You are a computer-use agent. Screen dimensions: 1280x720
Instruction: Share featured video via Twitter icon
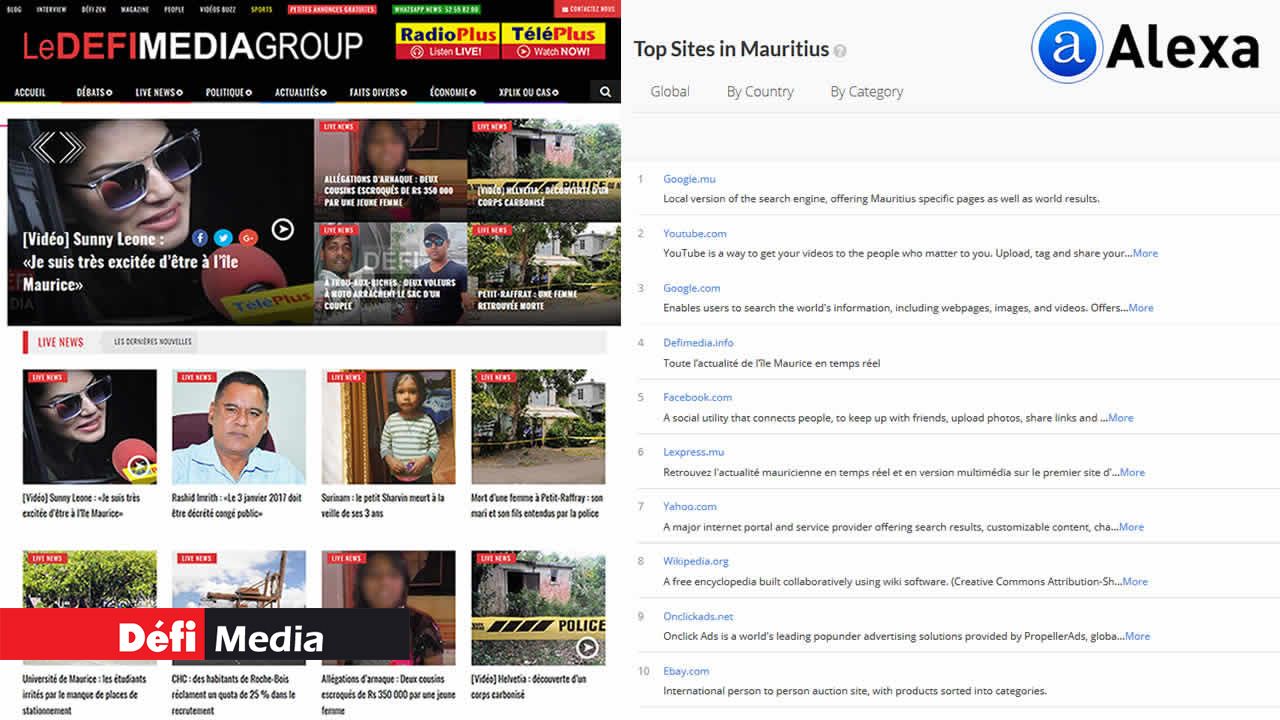click(x=223, y=238)
